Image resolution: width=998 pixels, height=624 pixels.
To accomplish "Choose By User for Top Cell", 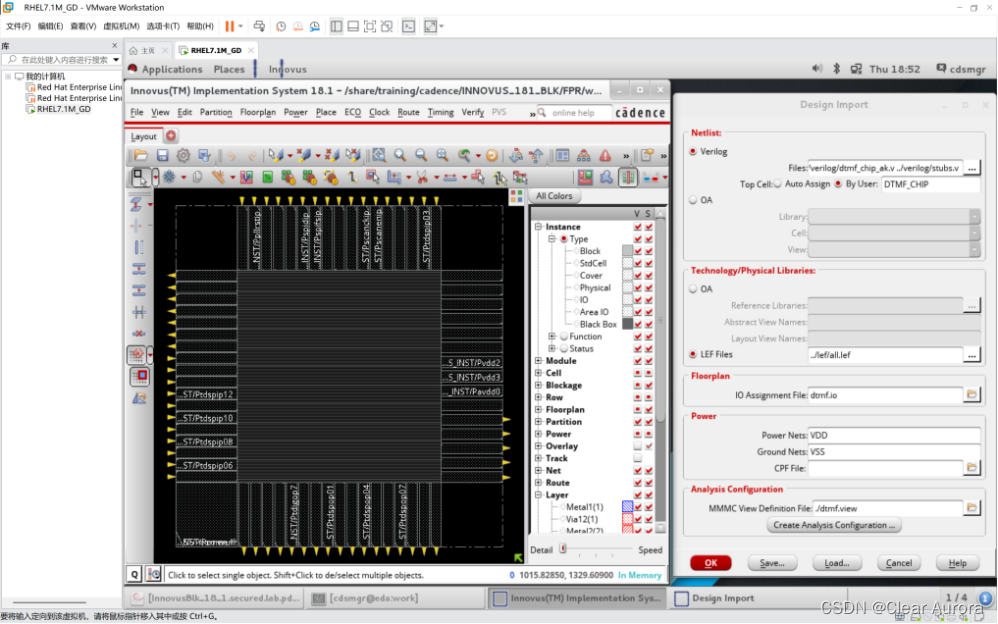I will [838, 184].
